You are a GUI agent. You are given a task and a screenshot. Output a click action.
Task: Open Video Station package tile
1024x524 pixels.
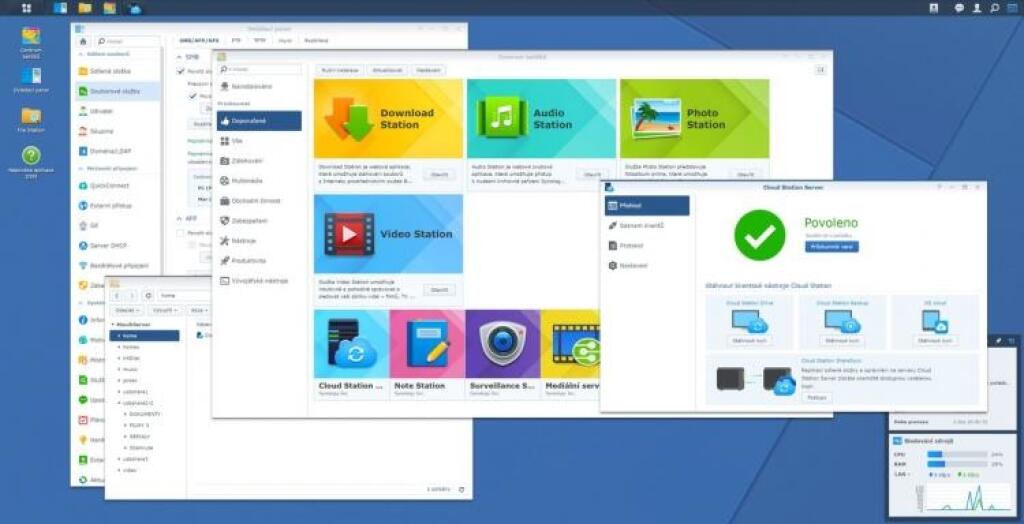[x=388, y=233]
